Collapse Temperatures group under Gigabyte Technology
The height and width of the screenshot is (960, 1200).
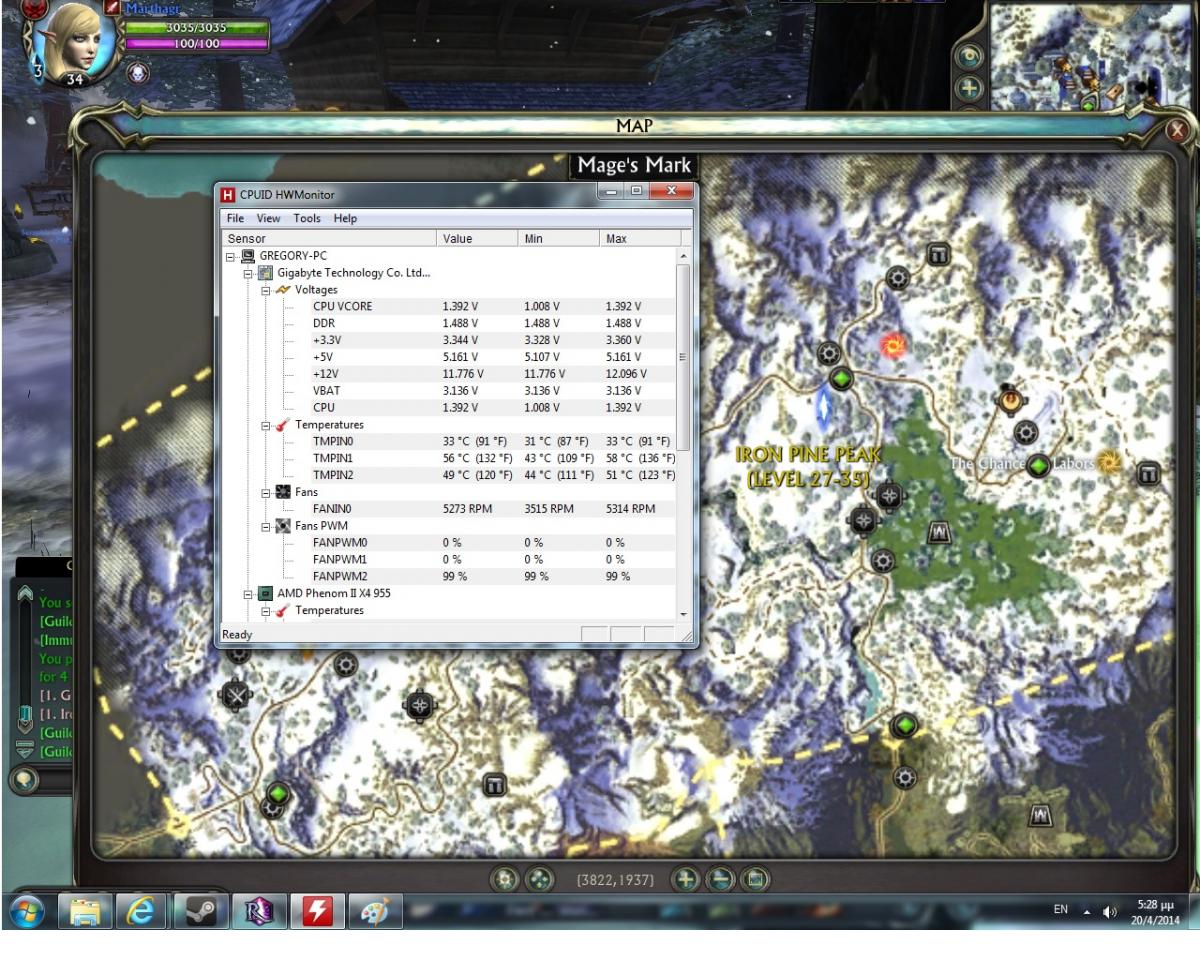[x=266, y=425]
